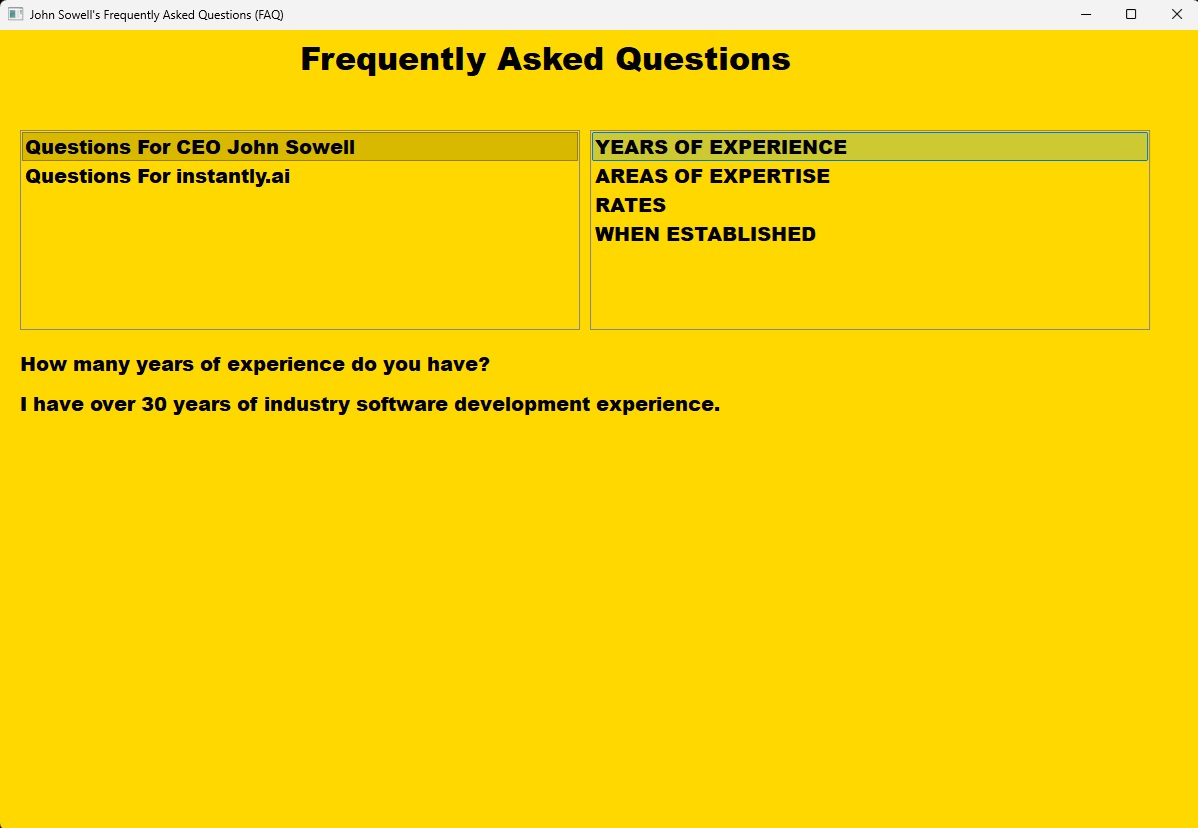Click the 'How many years of experience' question

(255, 365)
